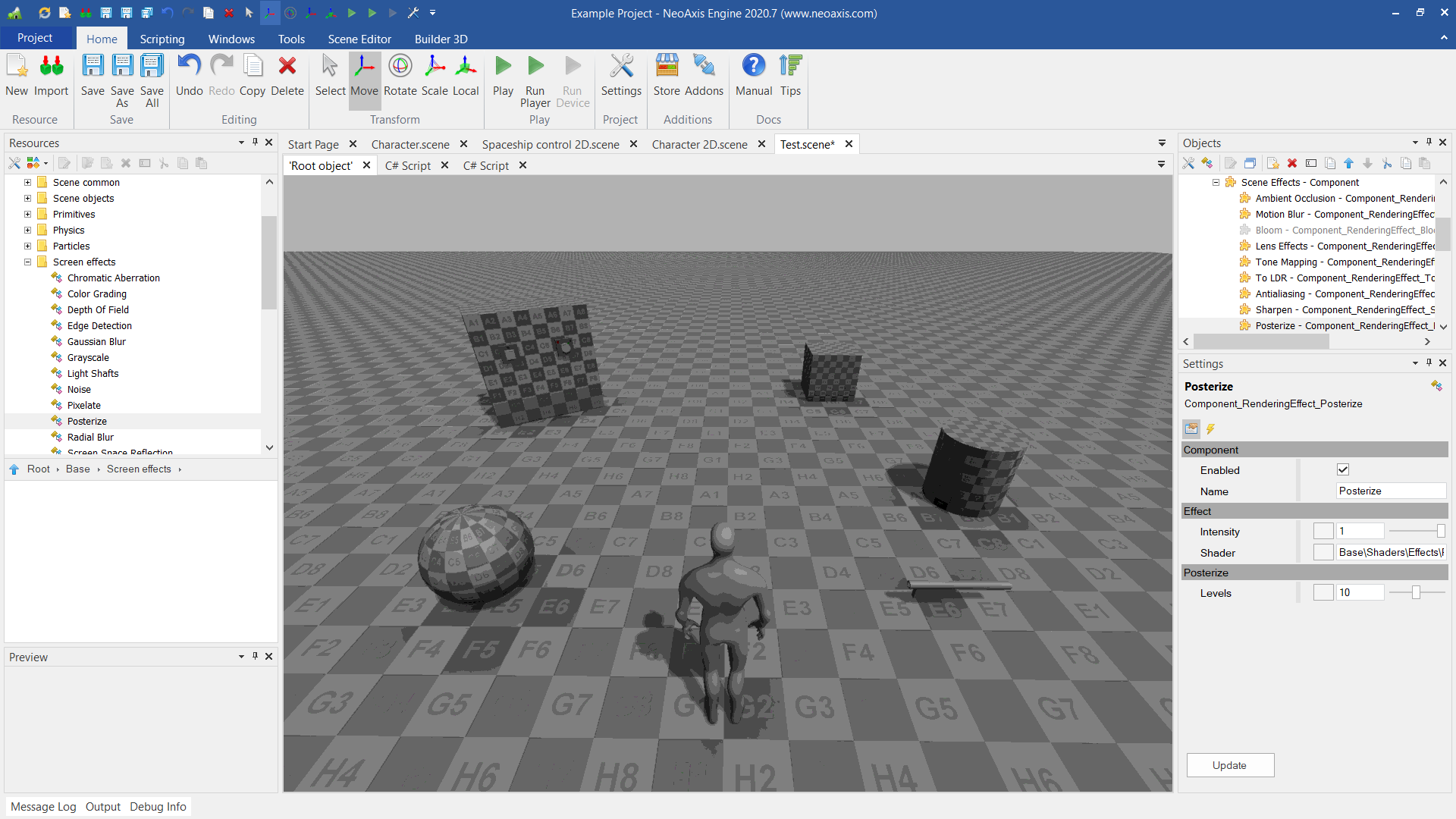Switch to Character.scene document tab
This screenshot has height=819, width=1456.
(410, 144)
